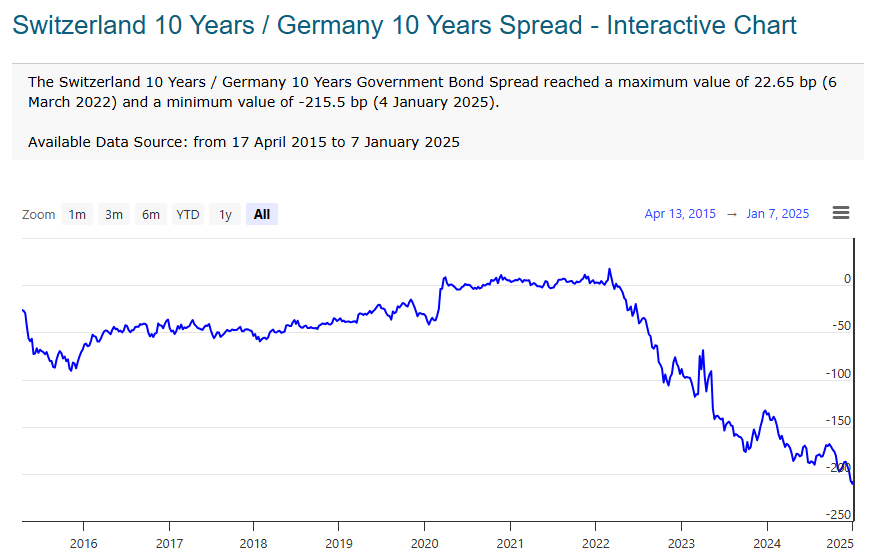The width and height of the screenshot is (883, 559).
Task: Select the 3m zoom range
Action: pos(114,214)
